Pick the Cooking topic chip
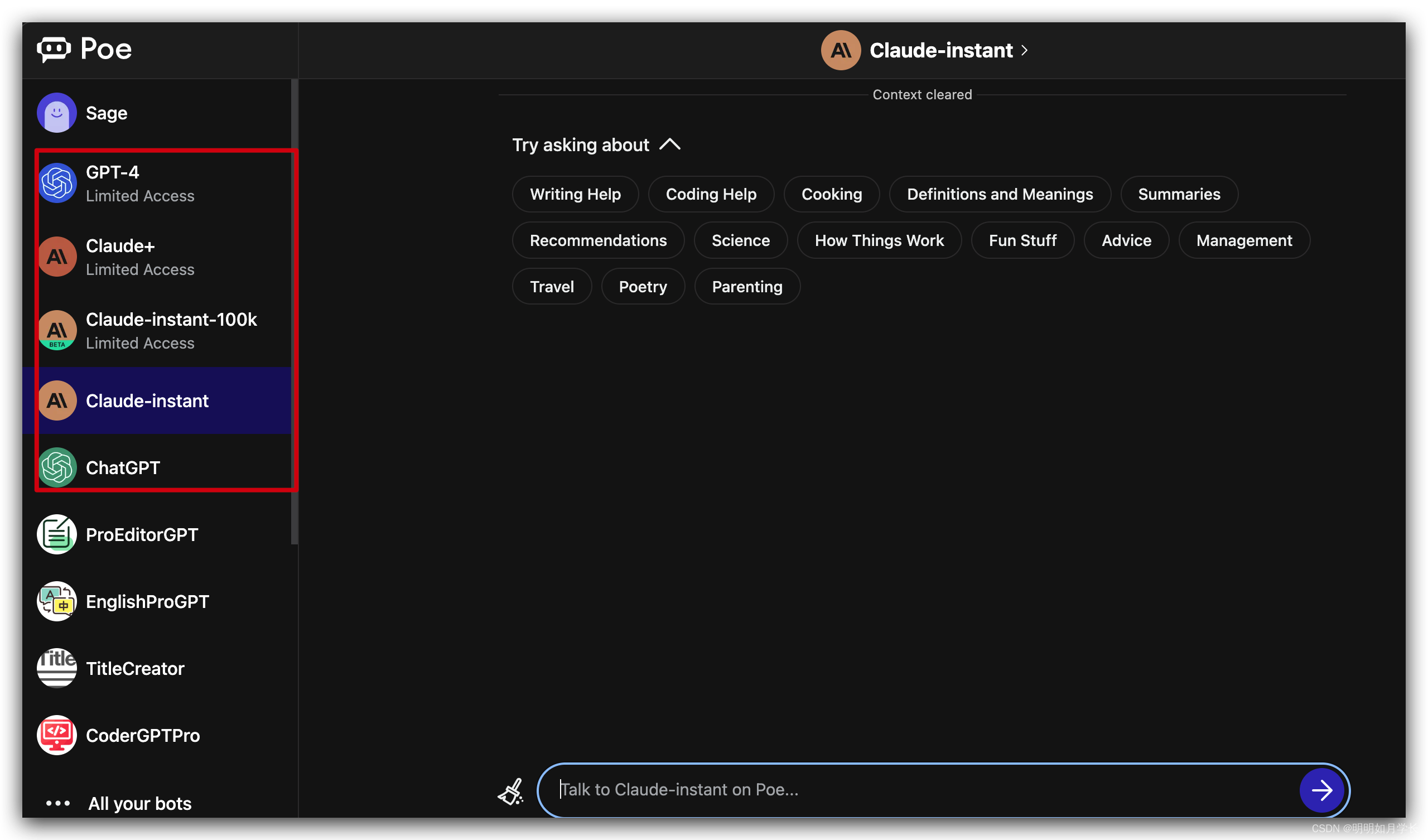 pyautogui.click(x=831, y=194)
